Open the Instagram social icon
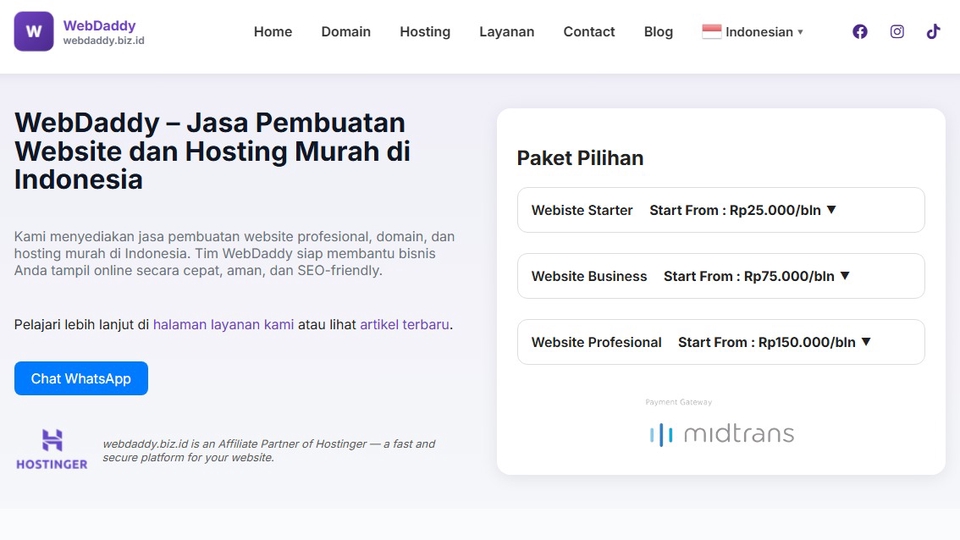The width and height of the screenshot is (960, 540). point(897,32)
